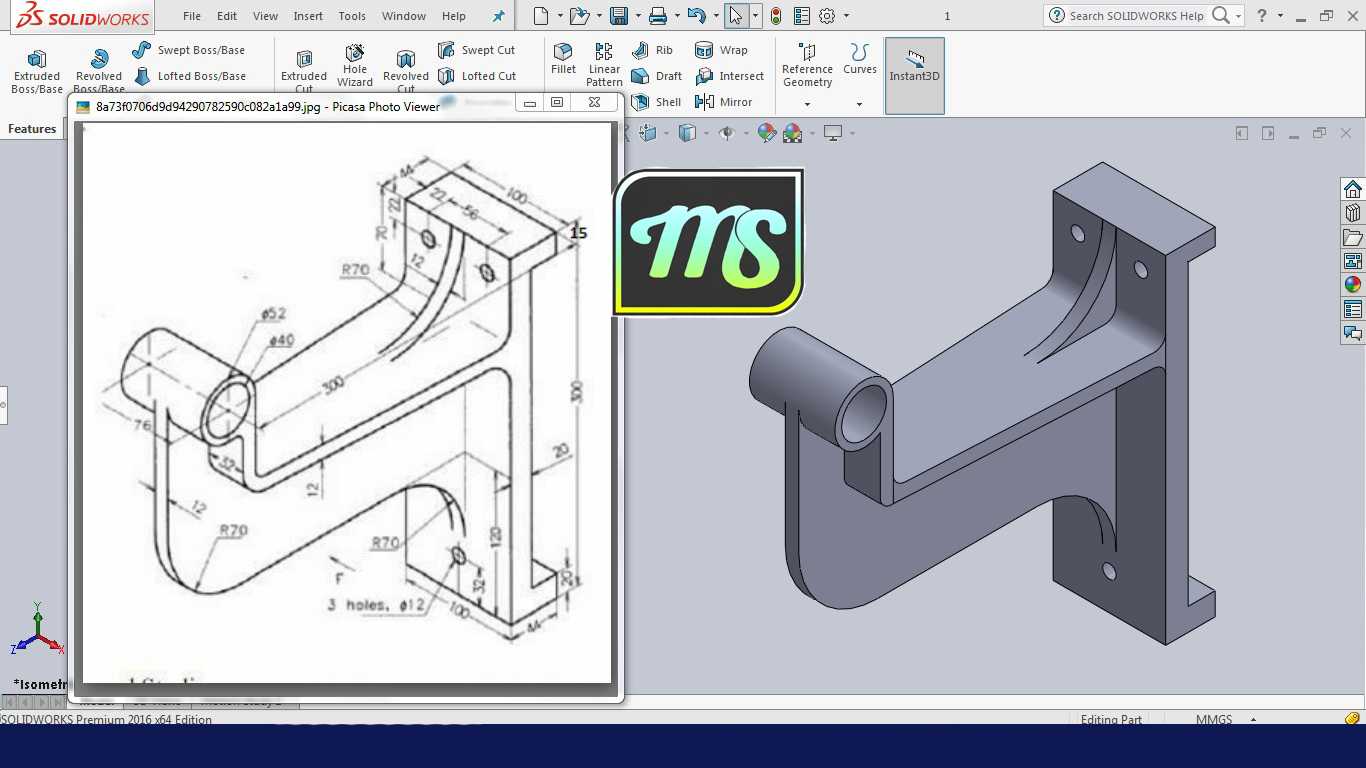Toggle the Instant3D button

[x=915, y=76]
